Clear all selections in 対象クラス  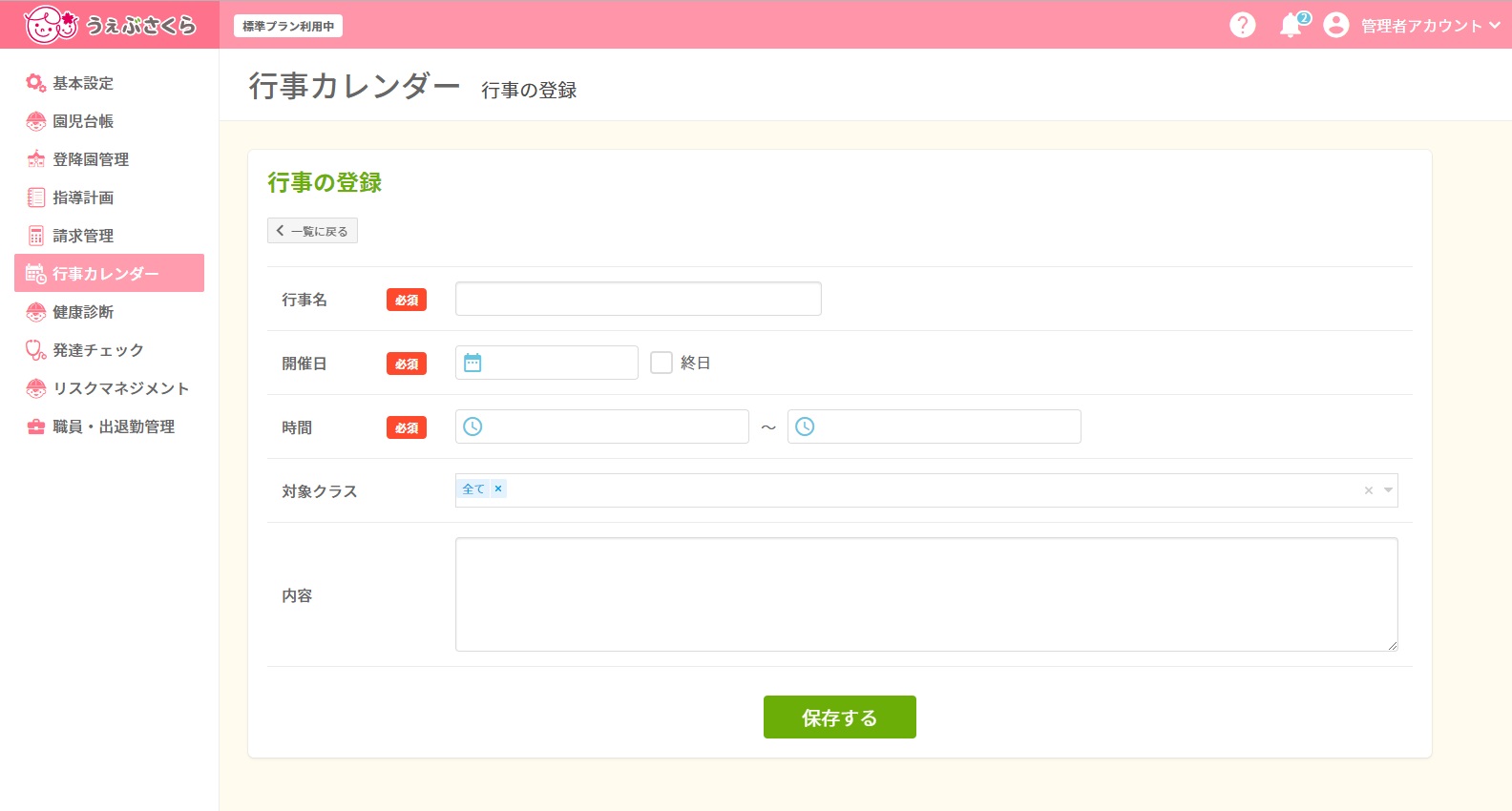[1369, 490]
